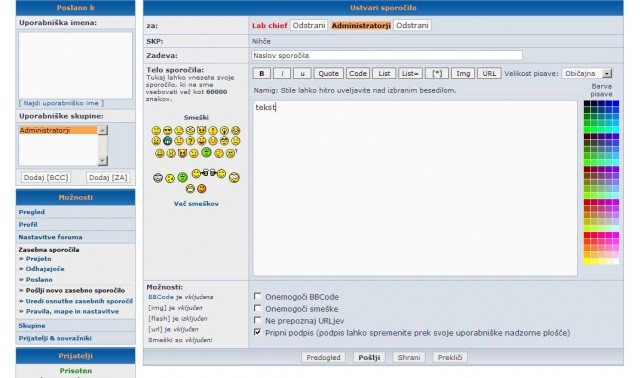Viewport: 640px width, 378px height.
Task: Uncheck the Pripni podpis checkbox
Action: point(257,332)
